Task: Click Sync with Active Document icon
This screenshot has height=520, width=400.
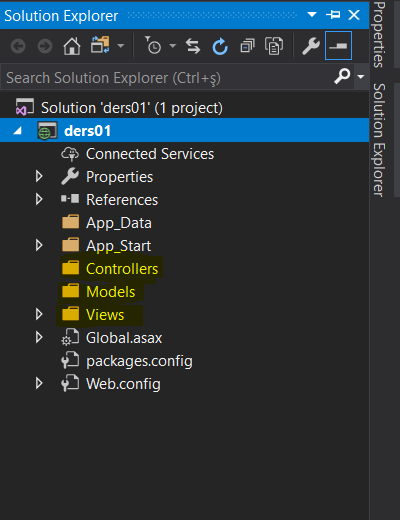Action: pyautogui.click(x=193, y=46)
